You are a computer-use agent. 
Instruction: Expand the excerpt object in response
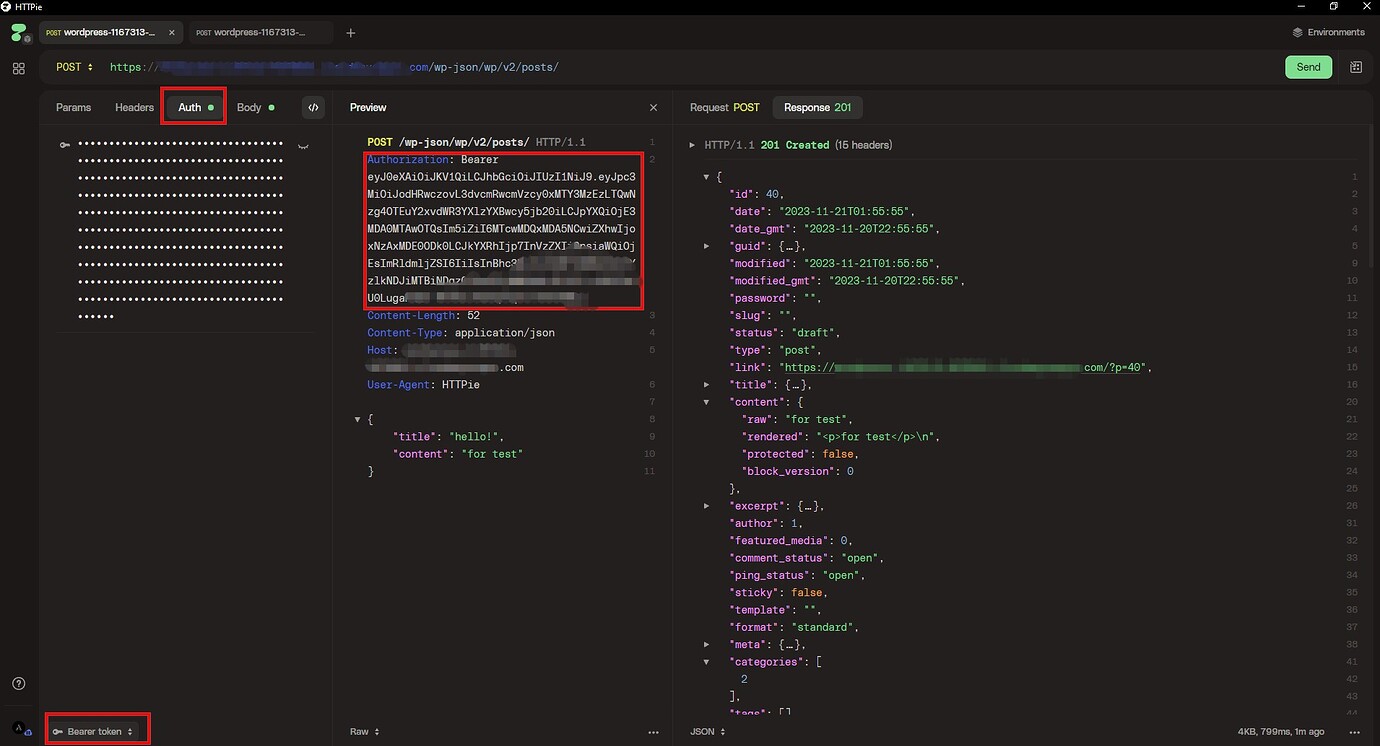(707, 506)
